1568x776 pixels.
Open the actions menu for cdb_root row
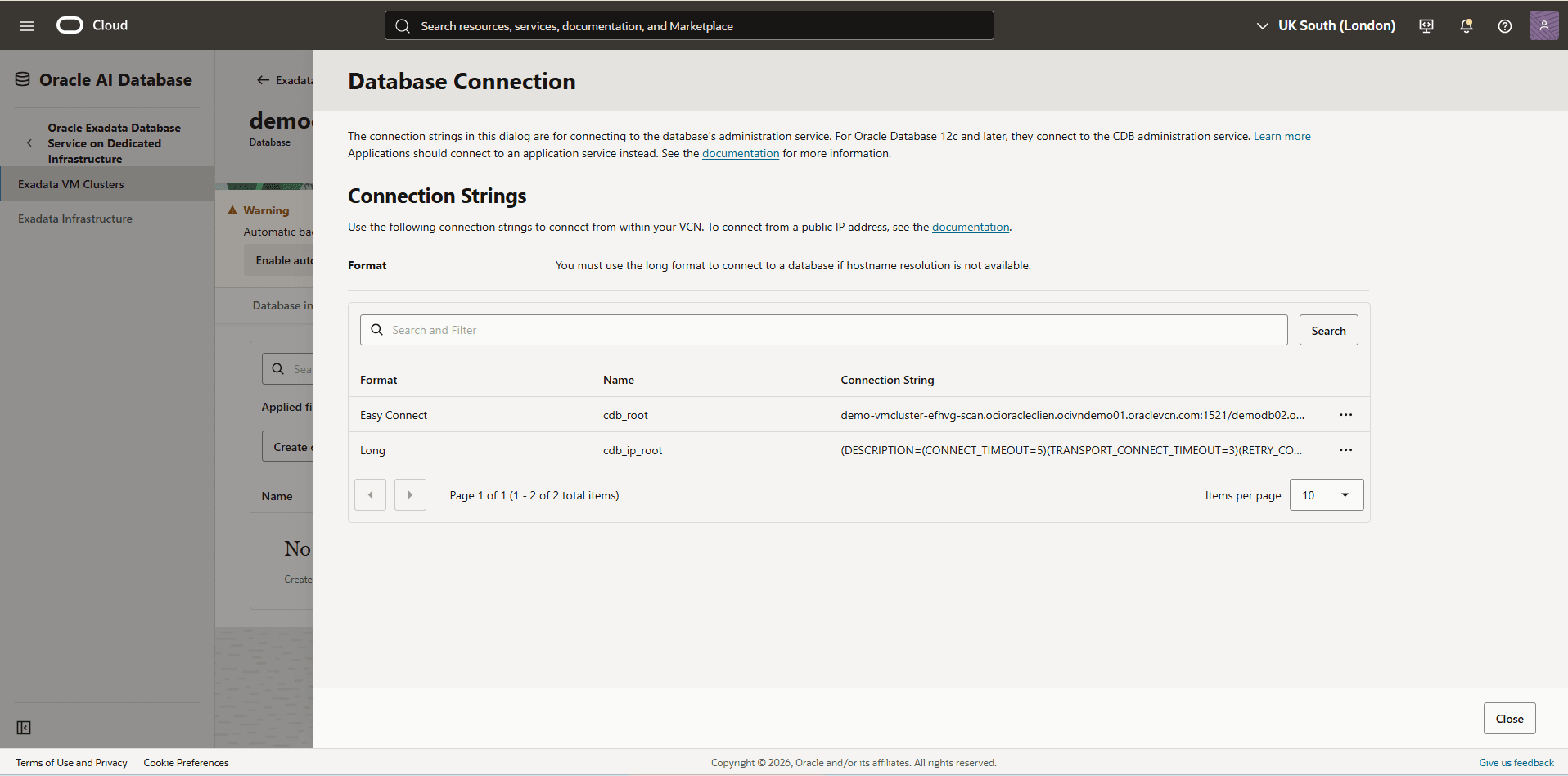[1346, 414]
